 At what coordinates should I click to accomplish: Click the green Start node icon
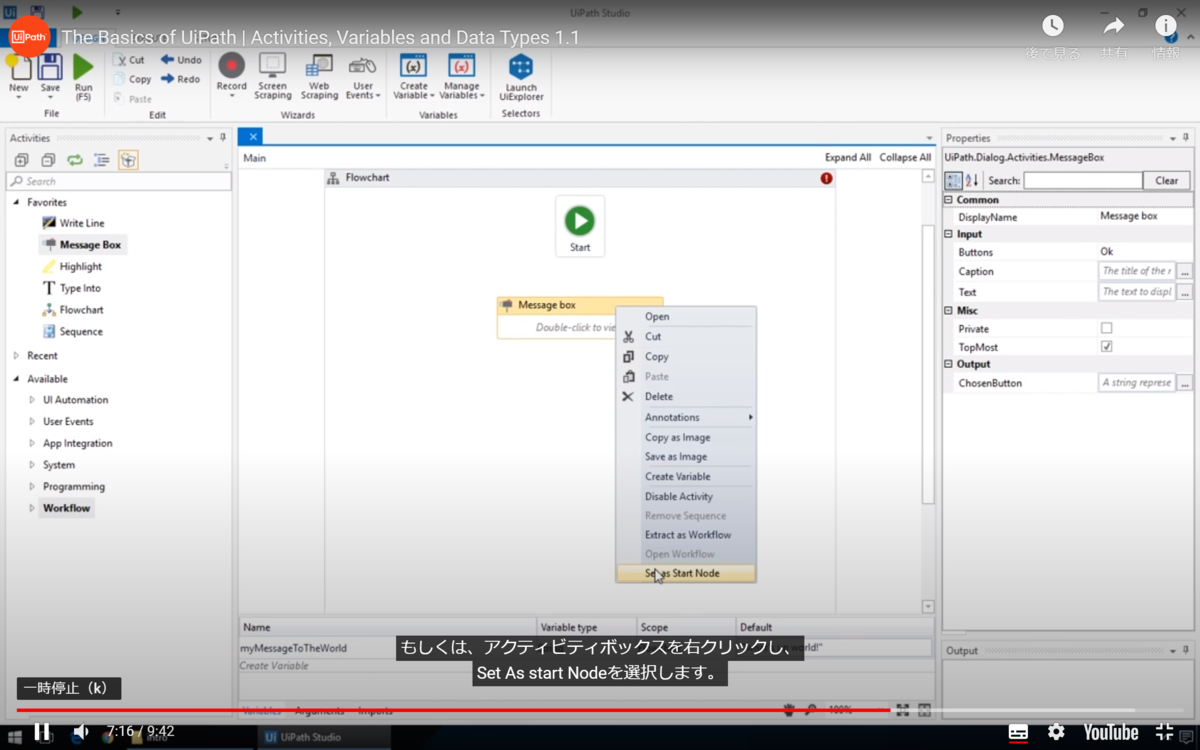(580, 220)
